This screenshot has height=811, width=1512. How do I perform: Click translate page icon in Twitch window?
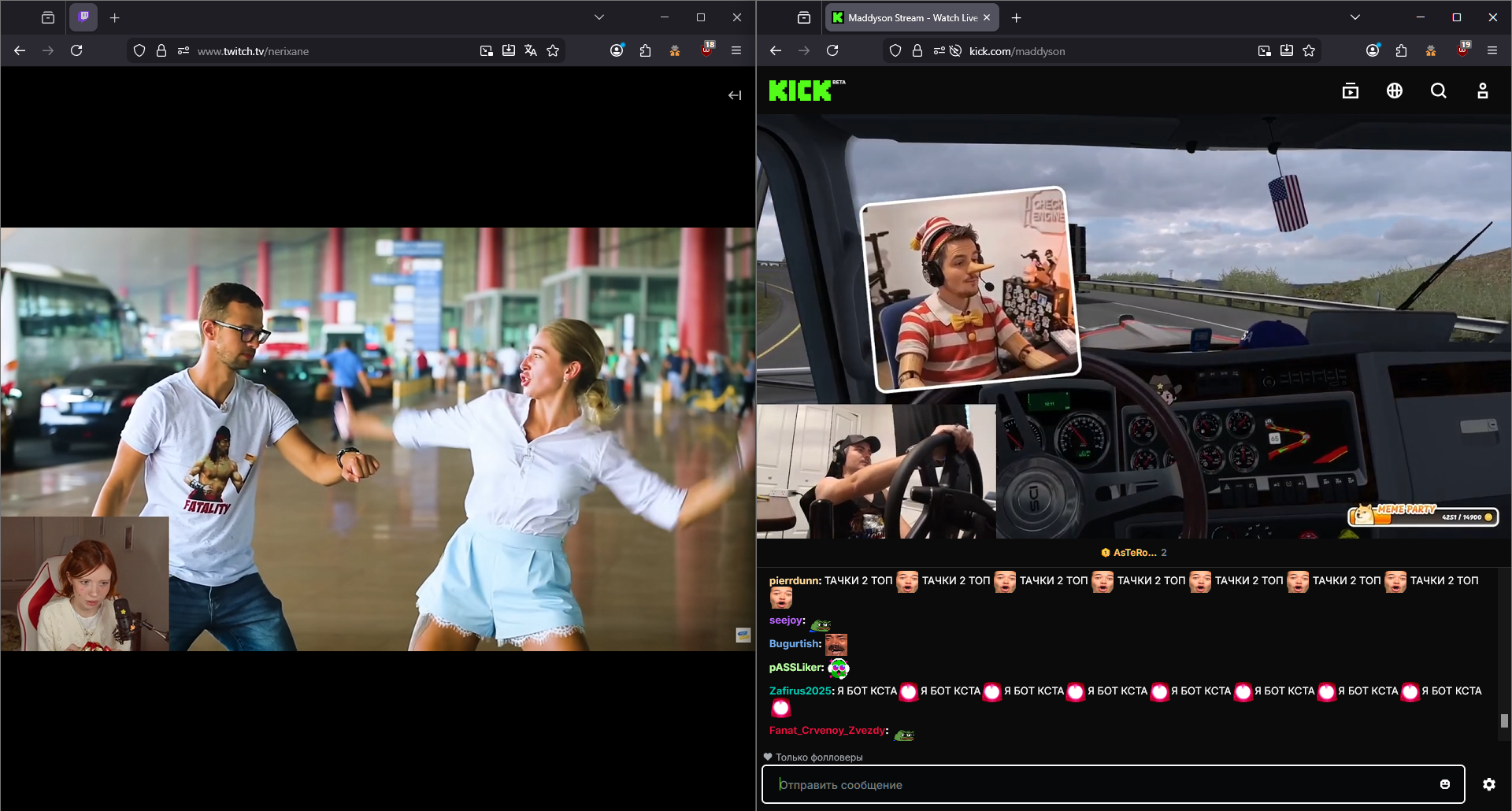(x=531, y=51)
